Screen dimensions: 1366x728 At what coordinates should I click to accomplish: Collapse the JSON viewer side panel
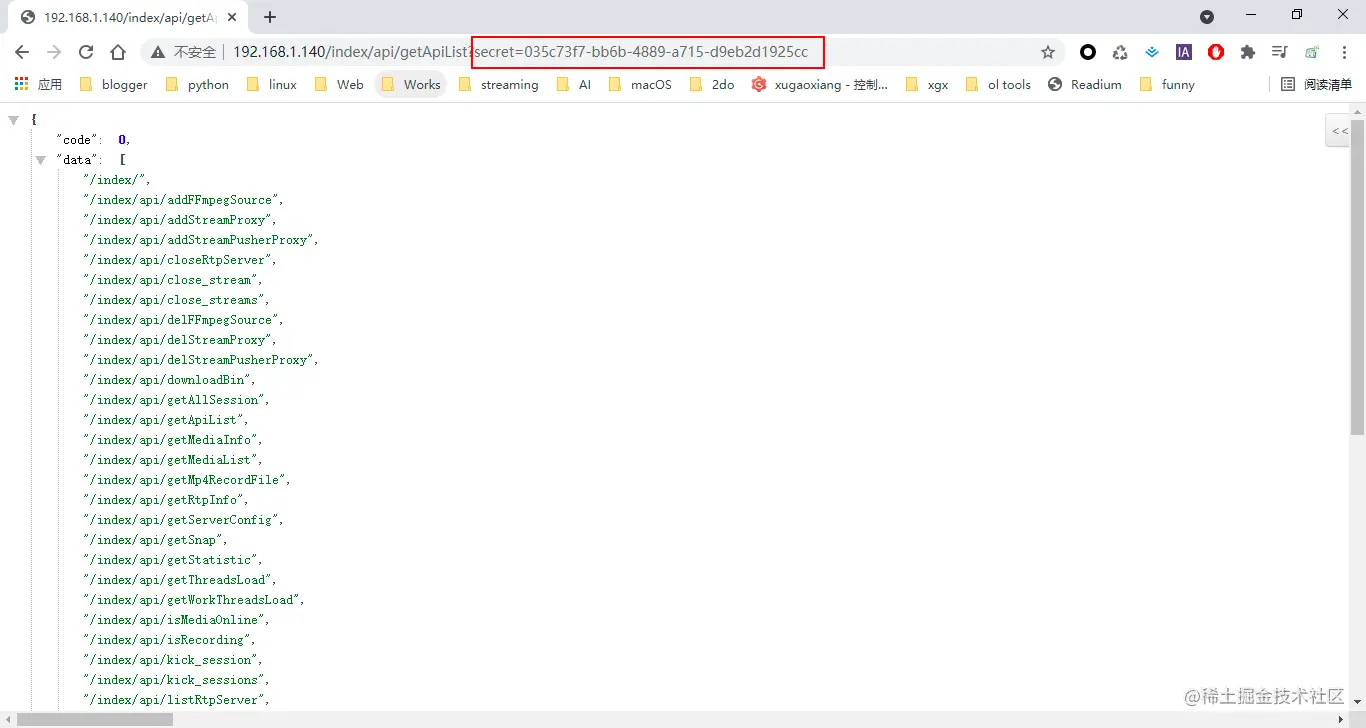1339,131
